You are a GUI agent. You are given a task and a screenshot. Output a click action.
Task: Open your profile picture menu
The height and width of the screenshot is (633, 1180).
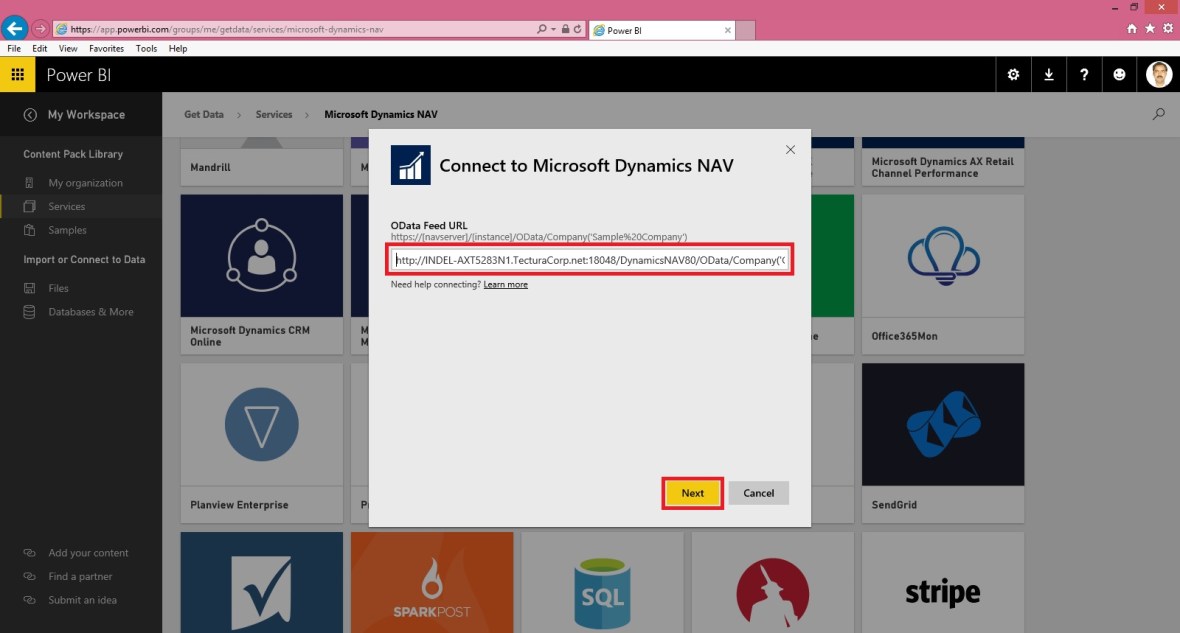tap(1158, 74)
